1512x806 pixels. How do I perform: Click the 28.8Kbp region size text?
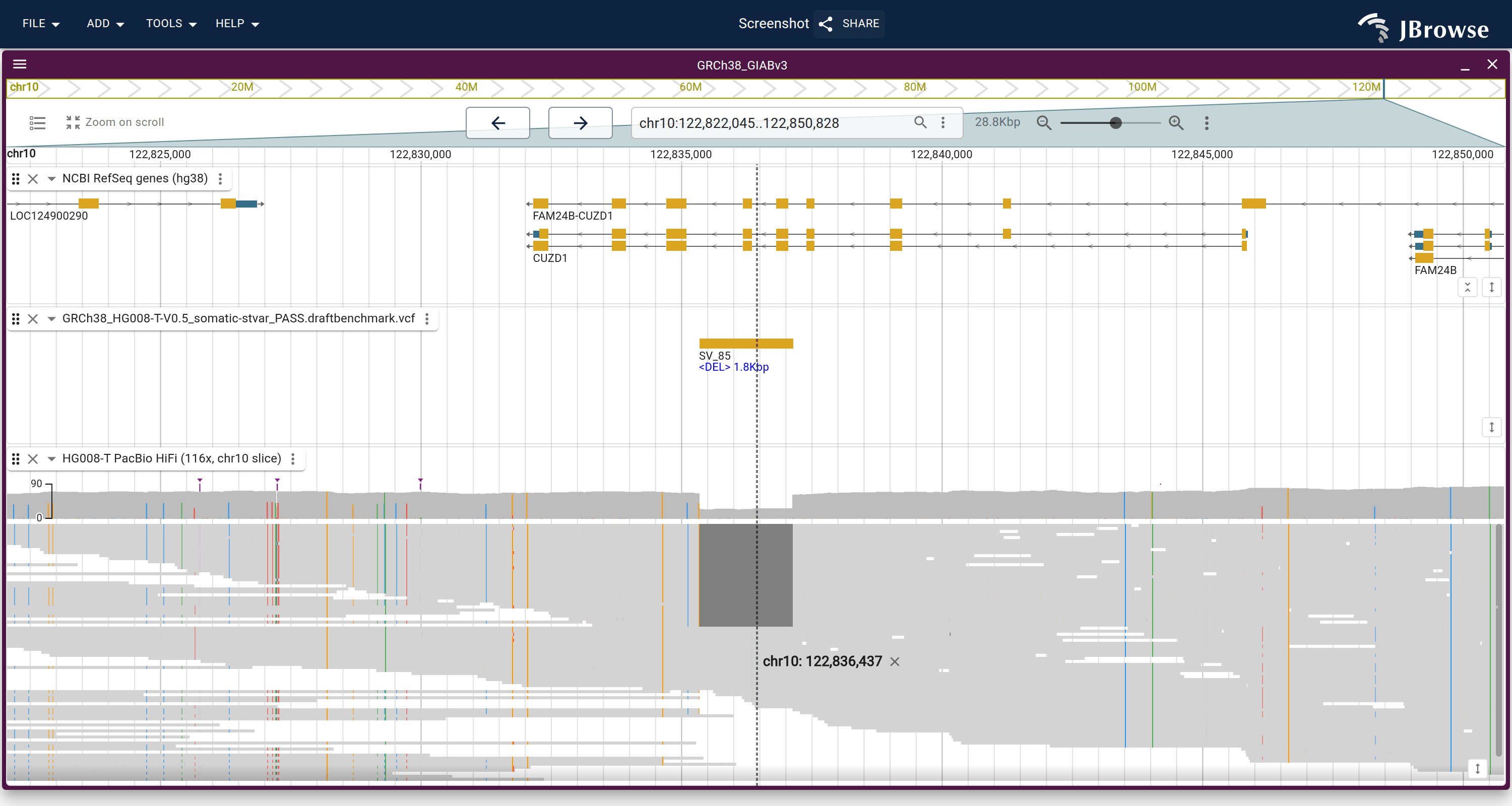997,122
